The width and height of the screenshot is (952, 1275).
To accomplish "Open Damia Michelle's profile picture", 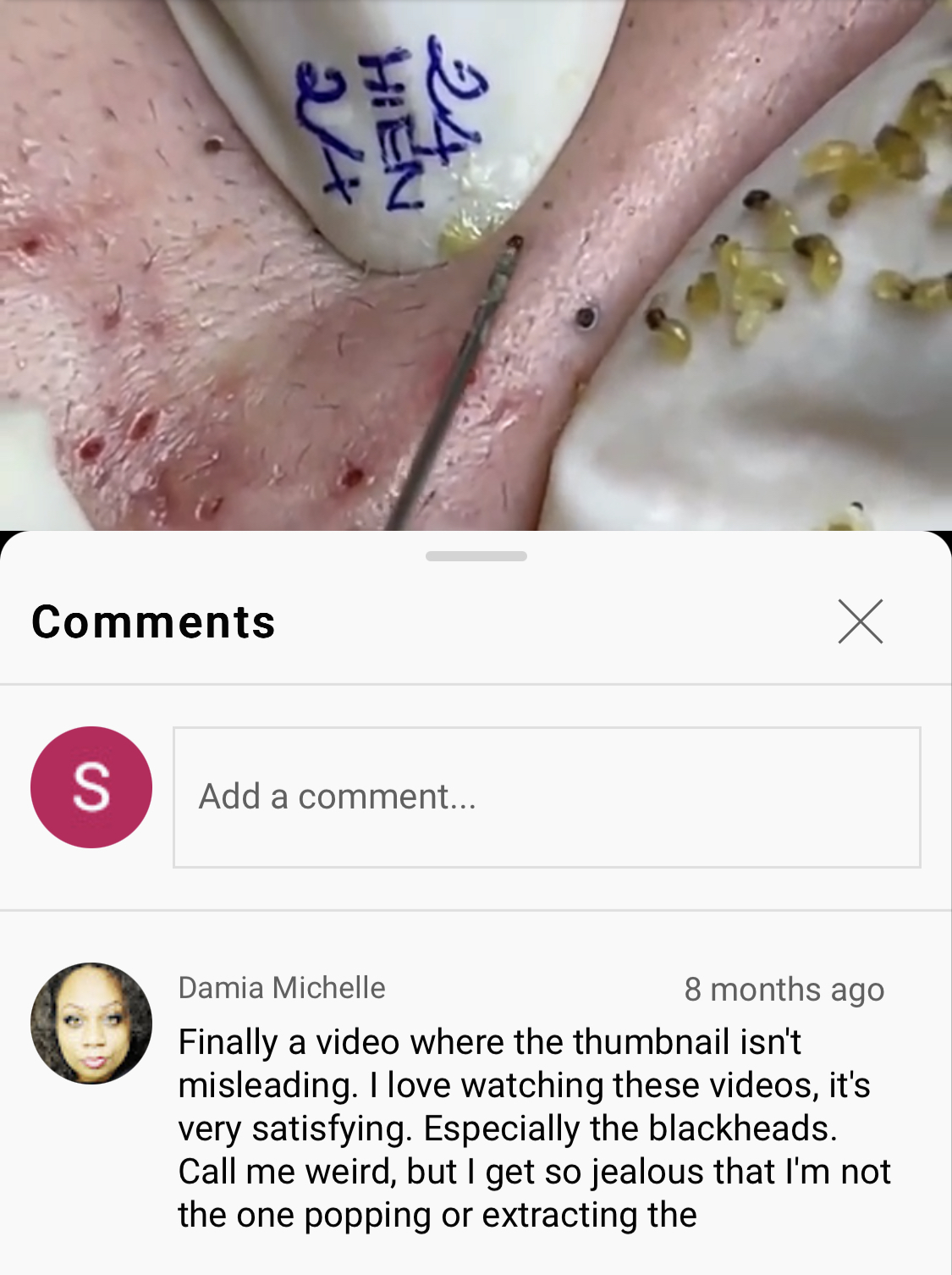I will (91, 1023).
